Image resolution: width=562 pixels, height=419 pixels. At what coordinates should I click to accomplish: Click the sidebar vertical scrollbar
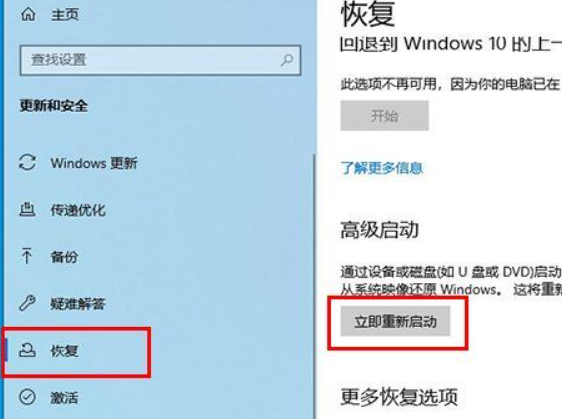tap(314, 287)
